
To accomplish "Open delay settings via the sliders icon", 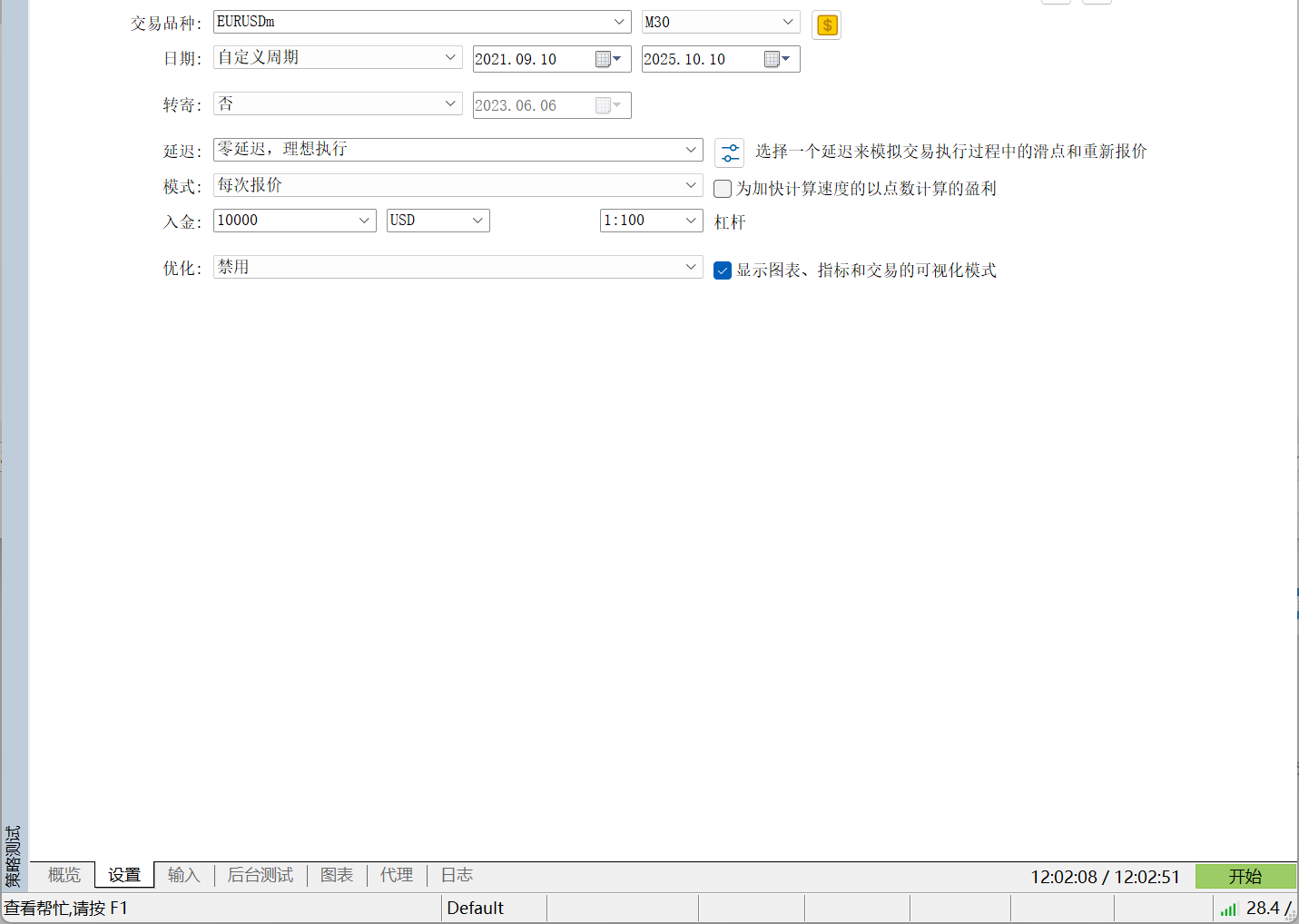I will point(729,152).
